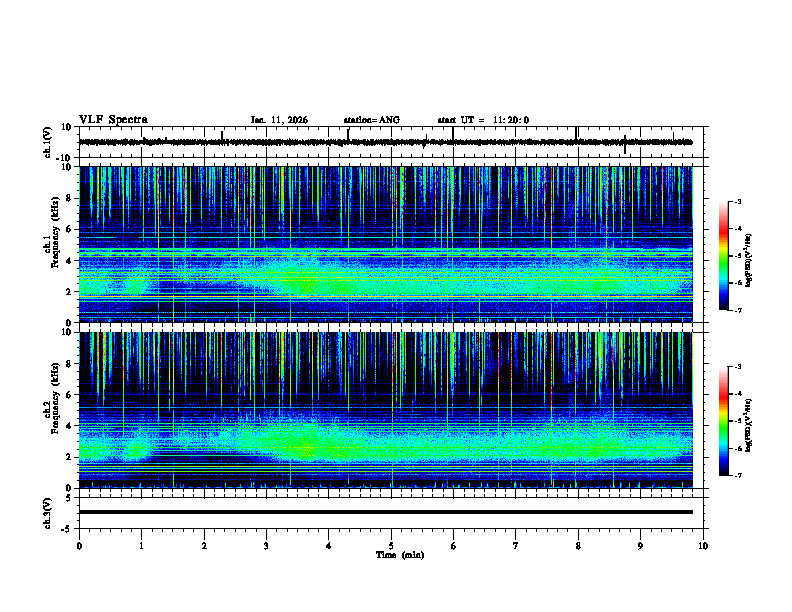The width and height of the screenshot is (792, 612).
Task: Click the ch.1 "Frequency (kHz)" axis label
Action: [x=56, y=233]
